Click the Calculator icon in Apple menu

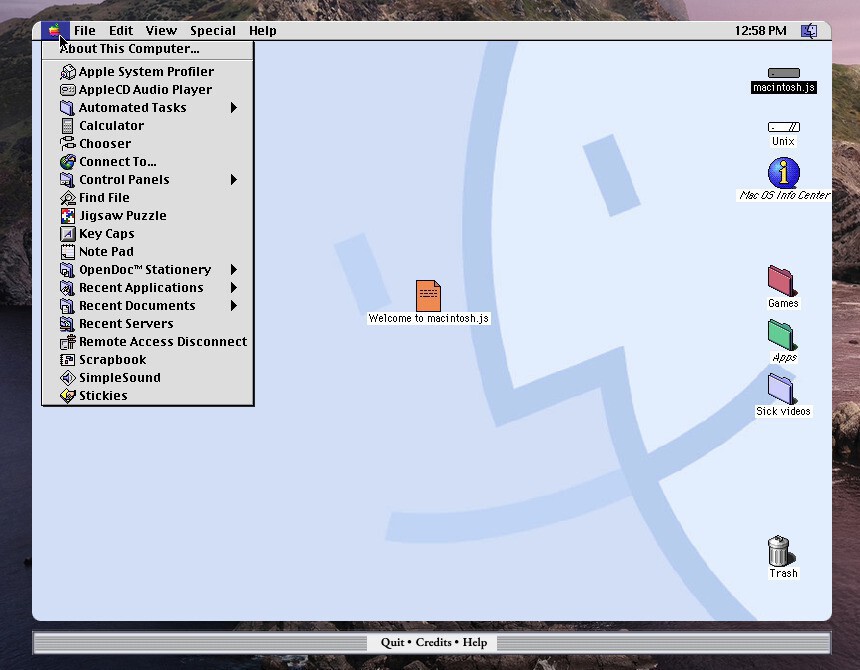click(67, 126)
